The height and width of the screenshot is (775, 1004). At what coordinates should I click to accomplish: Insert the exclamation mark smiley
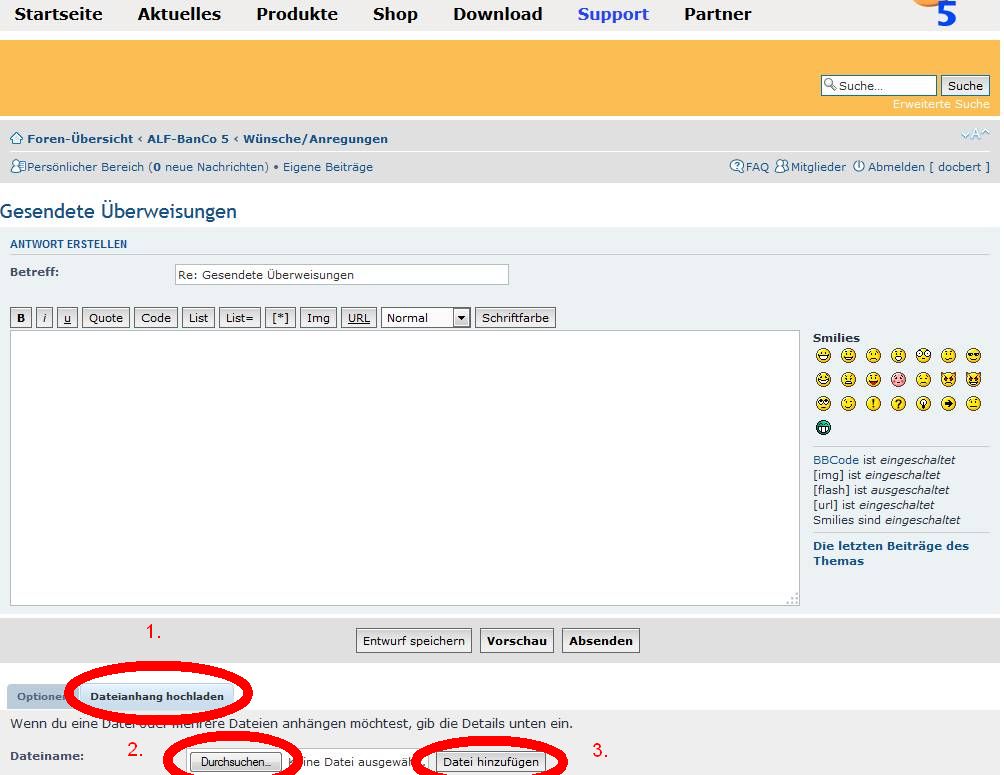873,404
